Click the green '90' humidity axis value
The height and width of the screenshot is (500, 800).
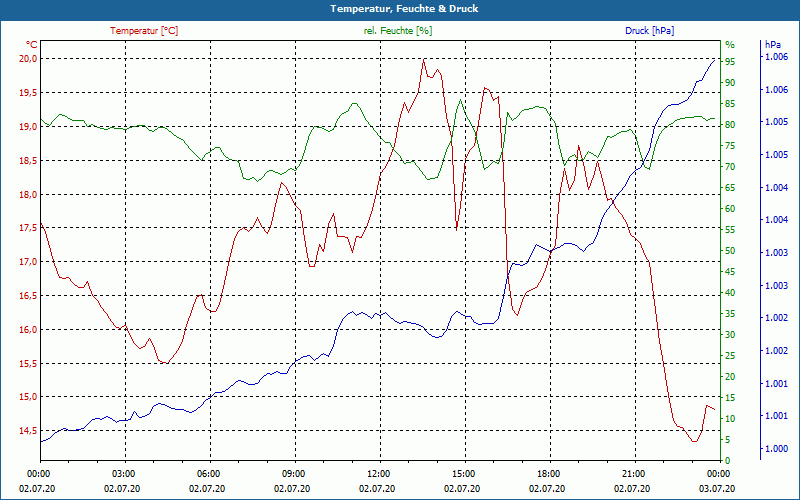730,83
